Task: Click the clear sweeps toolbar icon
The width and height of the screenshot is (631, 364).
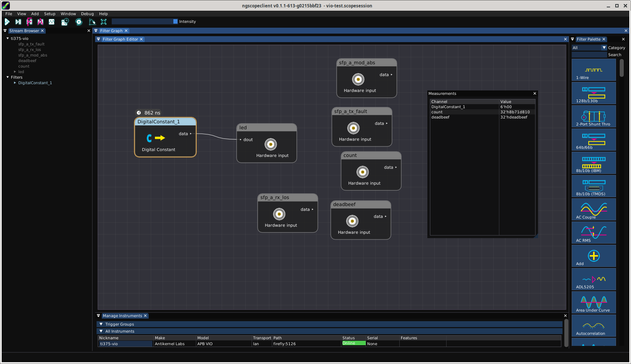Action: 92,22
